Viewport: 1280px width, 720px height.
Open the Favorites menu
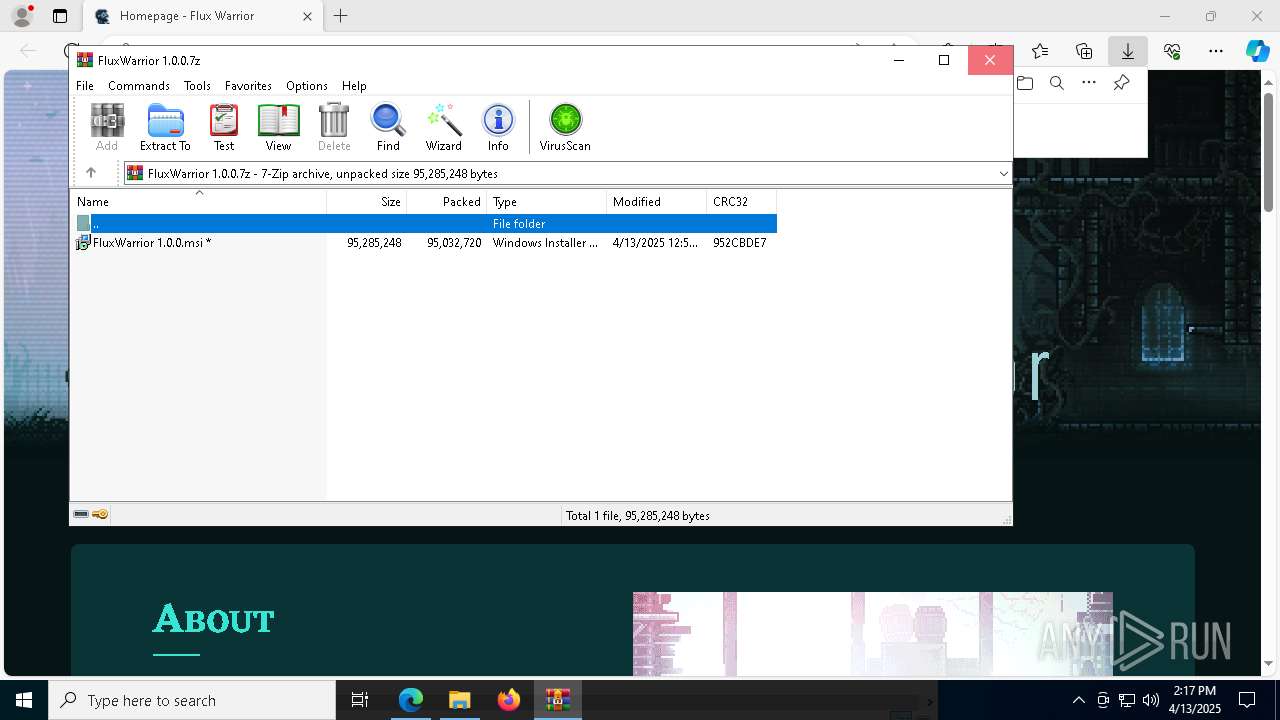248,86
